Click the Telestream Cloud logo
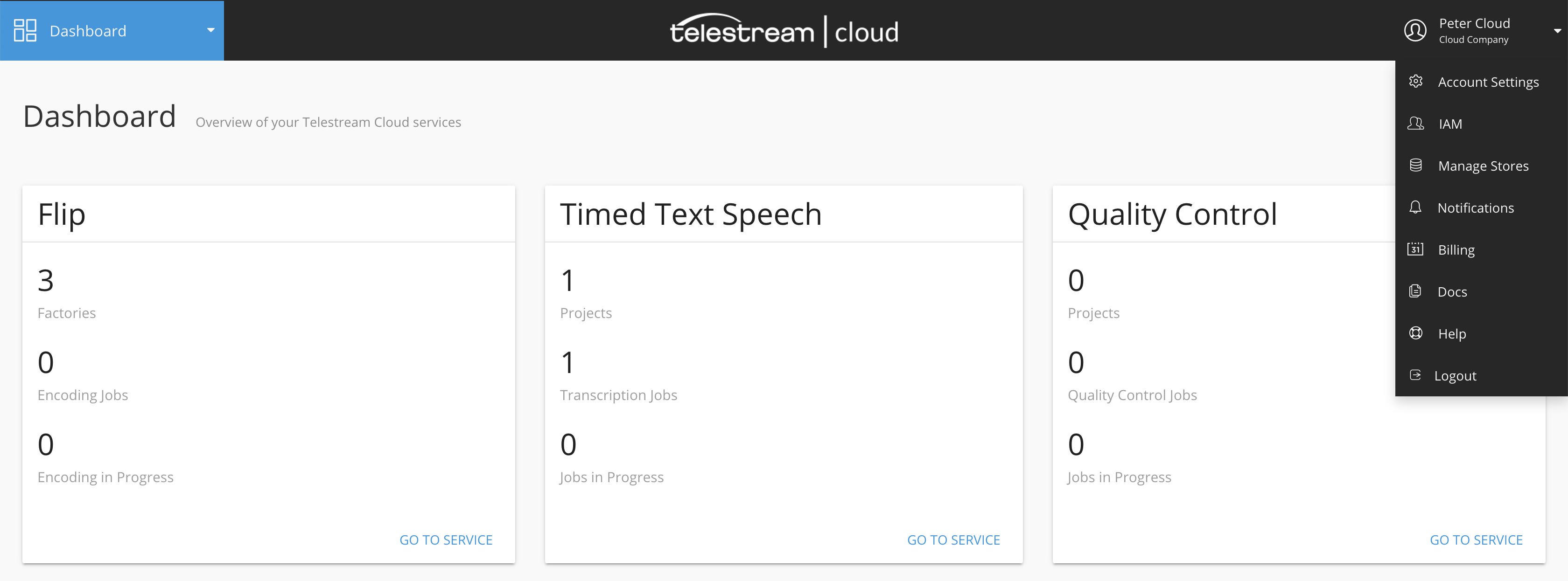Viewport: 1568px width, 581px height. (784, 30)
